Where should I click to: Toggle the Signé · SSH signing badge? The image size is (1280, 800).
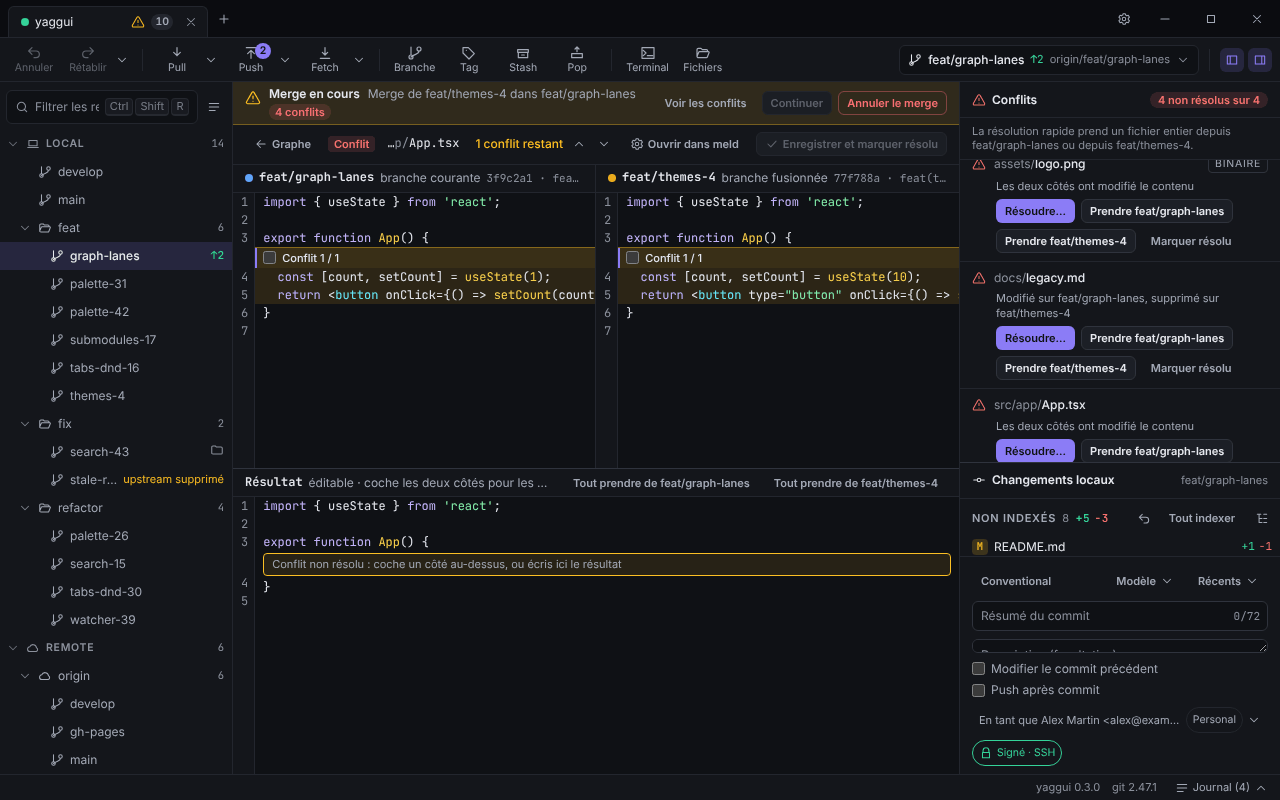(x=1017, y=753)
